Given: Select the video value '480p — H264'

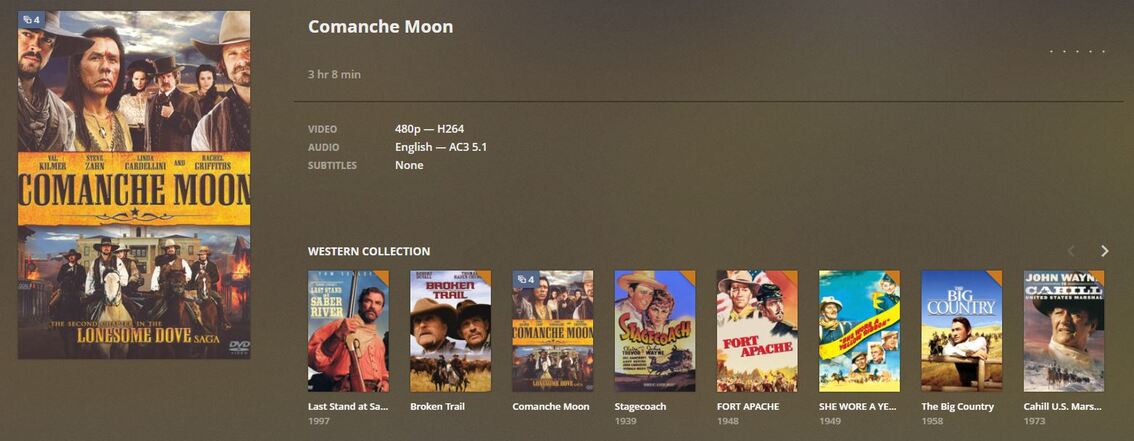Looking at the screenshot, I should click(x=430, y=129).
